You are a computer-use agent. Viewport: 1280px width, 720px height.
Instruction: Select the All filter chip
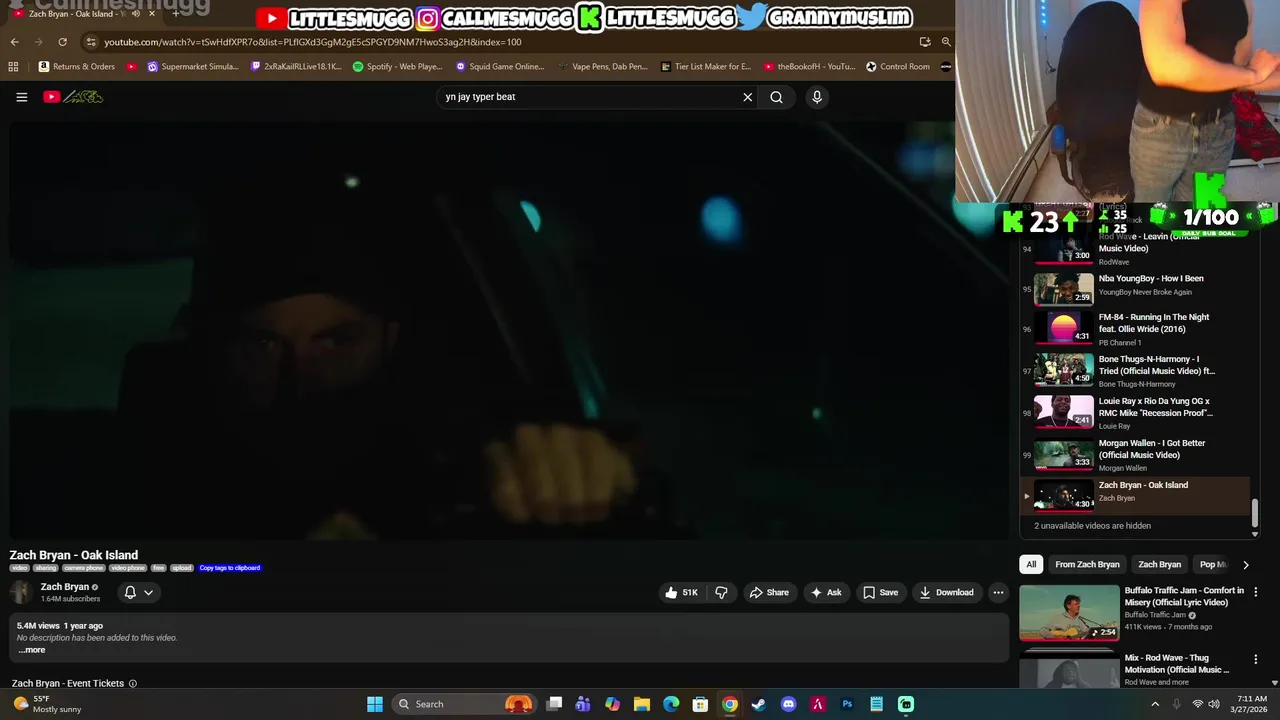[1031, 564]
